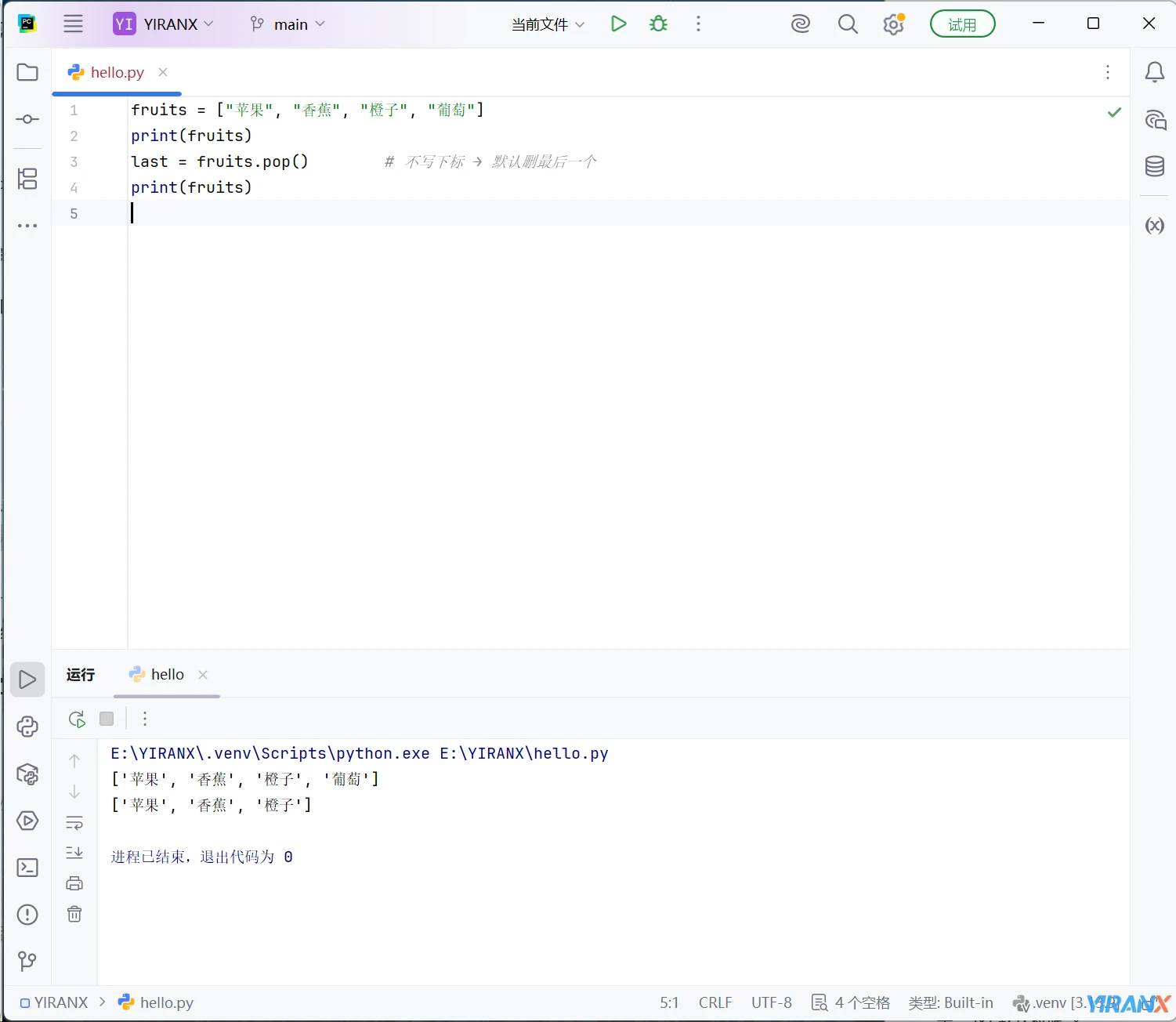Change 4 个空格 indent setting

pos(851,1003)
